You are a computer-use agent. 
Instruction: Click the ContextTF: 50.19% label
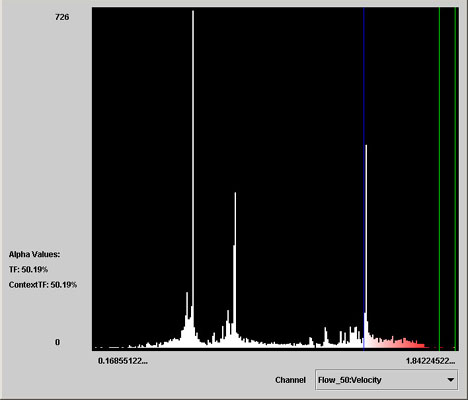pos(43,285)
